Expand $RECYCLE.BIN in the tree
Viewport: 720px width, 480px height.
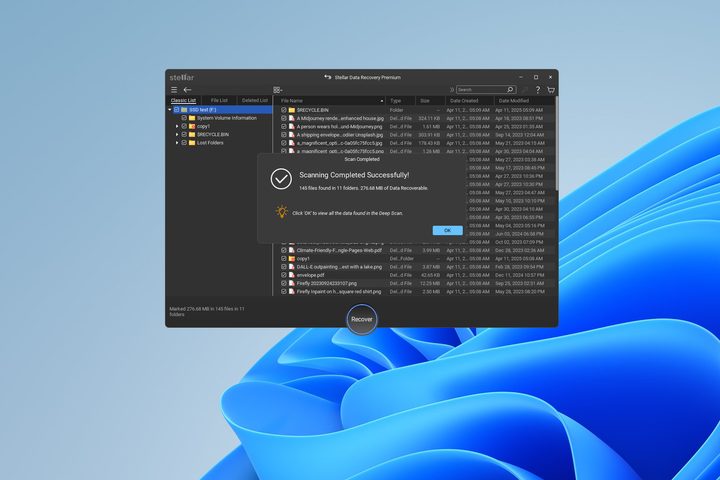click(x=177, y=135)
